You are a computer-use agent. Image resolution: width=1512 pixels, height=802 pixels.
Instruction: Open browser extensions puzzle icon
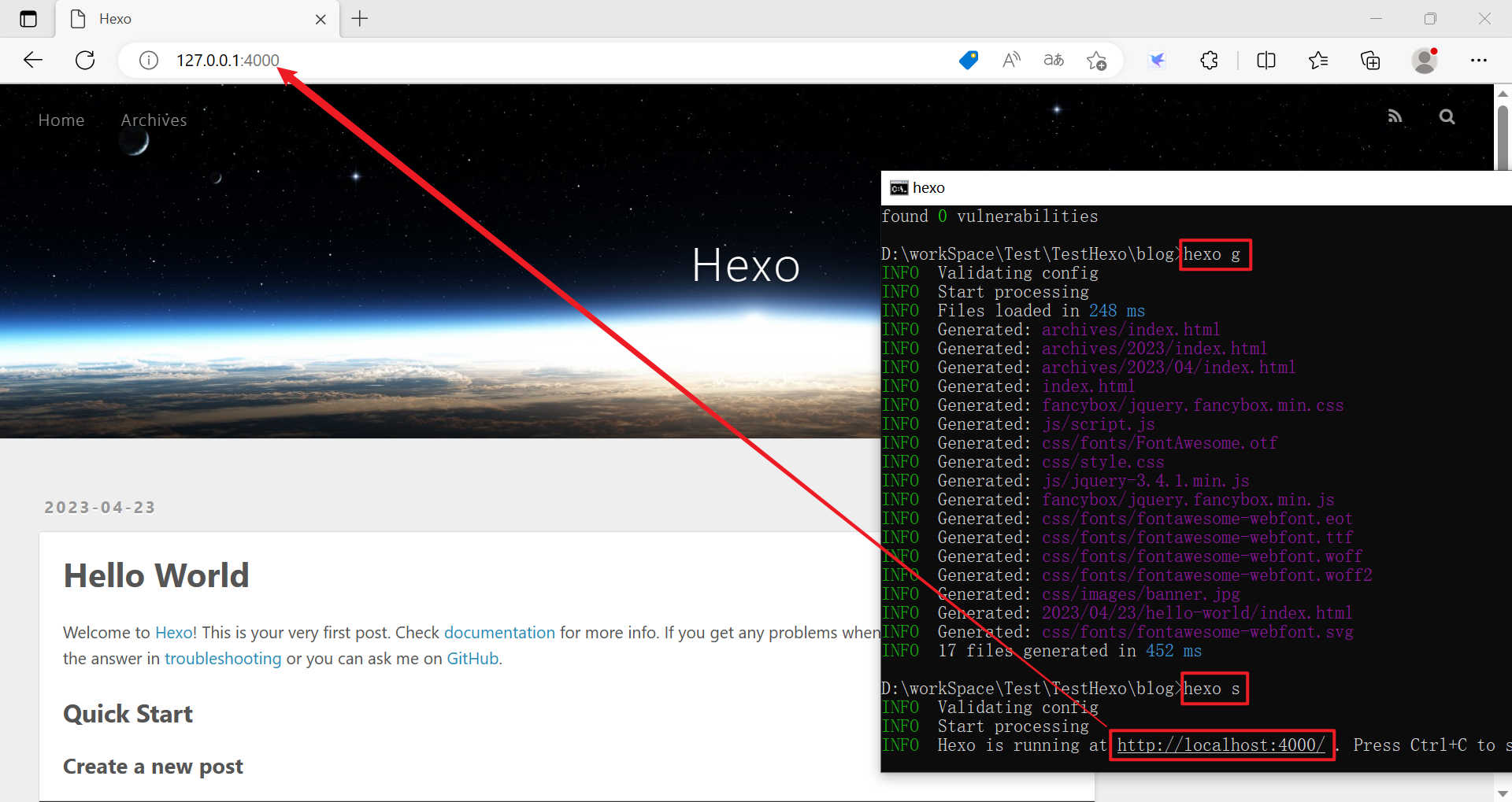(1210, 60)
